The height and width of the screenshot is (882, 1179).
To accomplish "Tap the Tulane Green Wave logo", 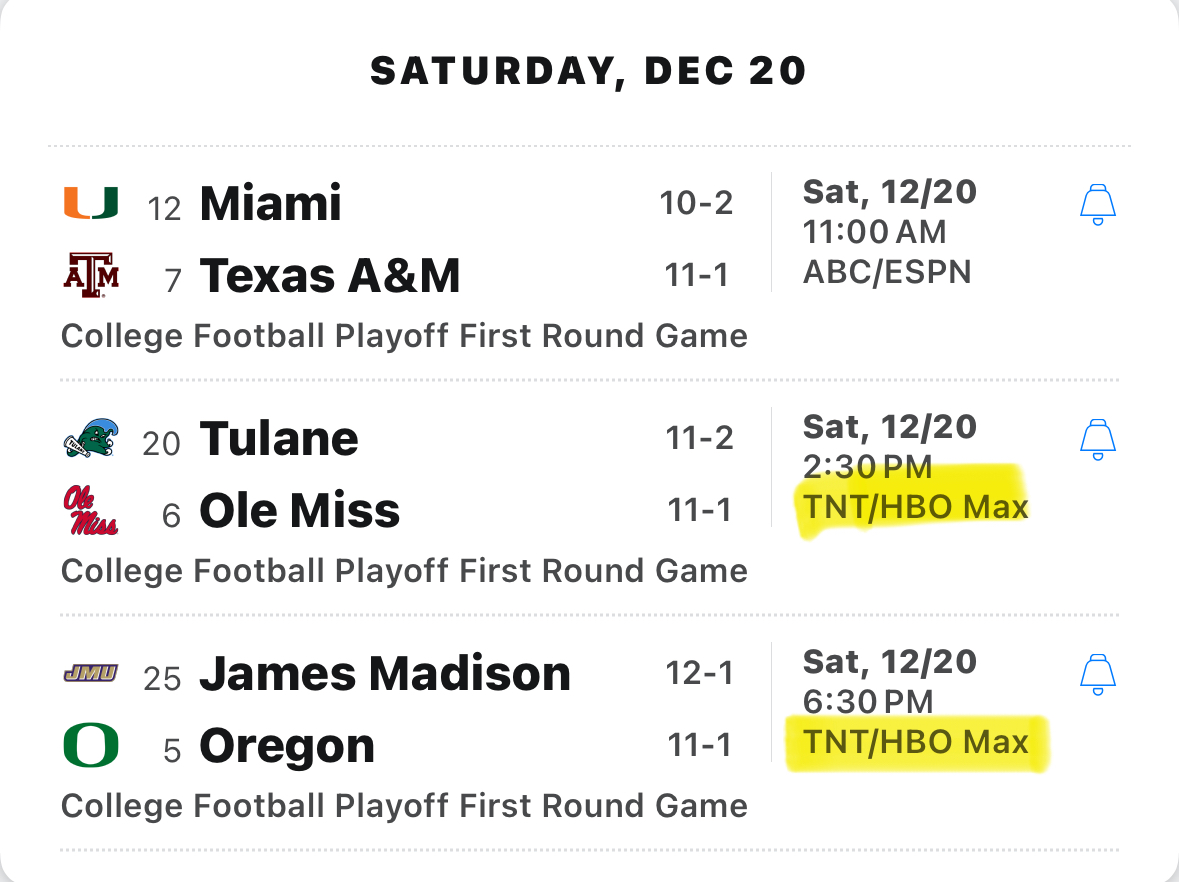I will pos(91,438).
